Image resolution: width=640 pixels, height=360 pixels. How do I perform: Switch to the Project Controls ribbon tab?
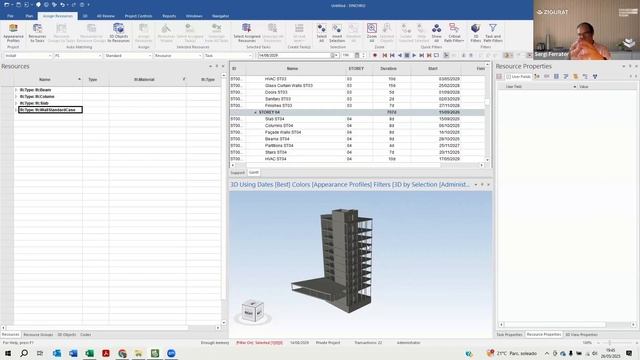pyautogui.click(x=138, y=16)
